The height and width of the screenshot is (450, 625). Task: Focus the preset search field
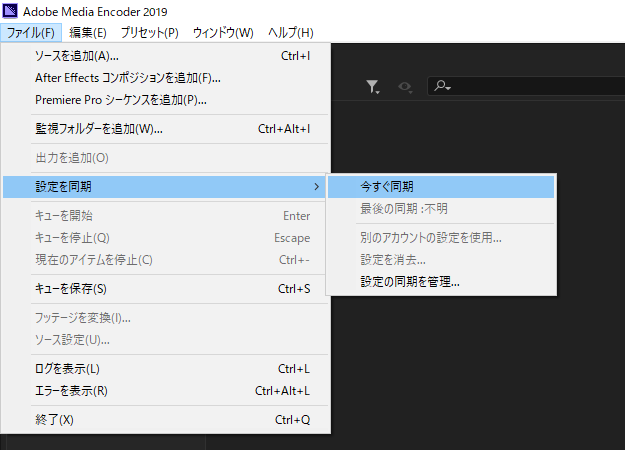click(526, 86)
